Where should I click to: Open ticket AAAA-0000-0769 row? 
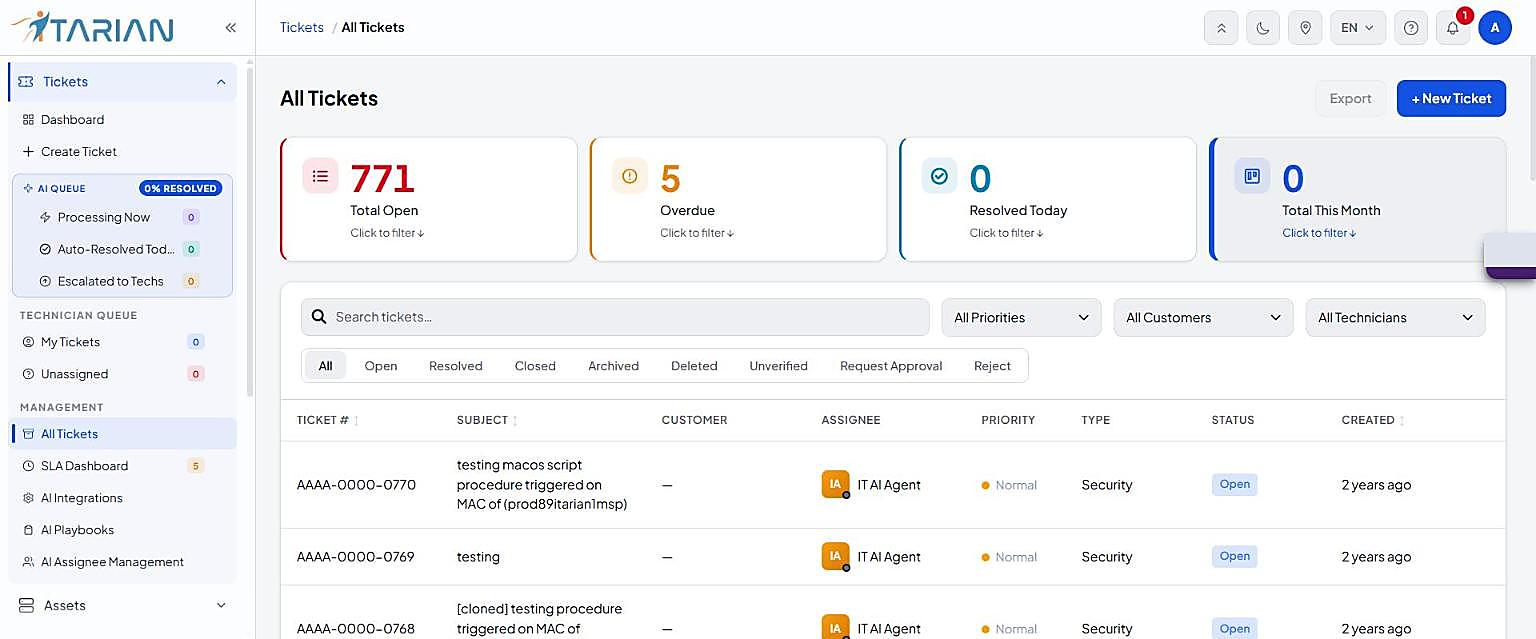click(893, 557)
